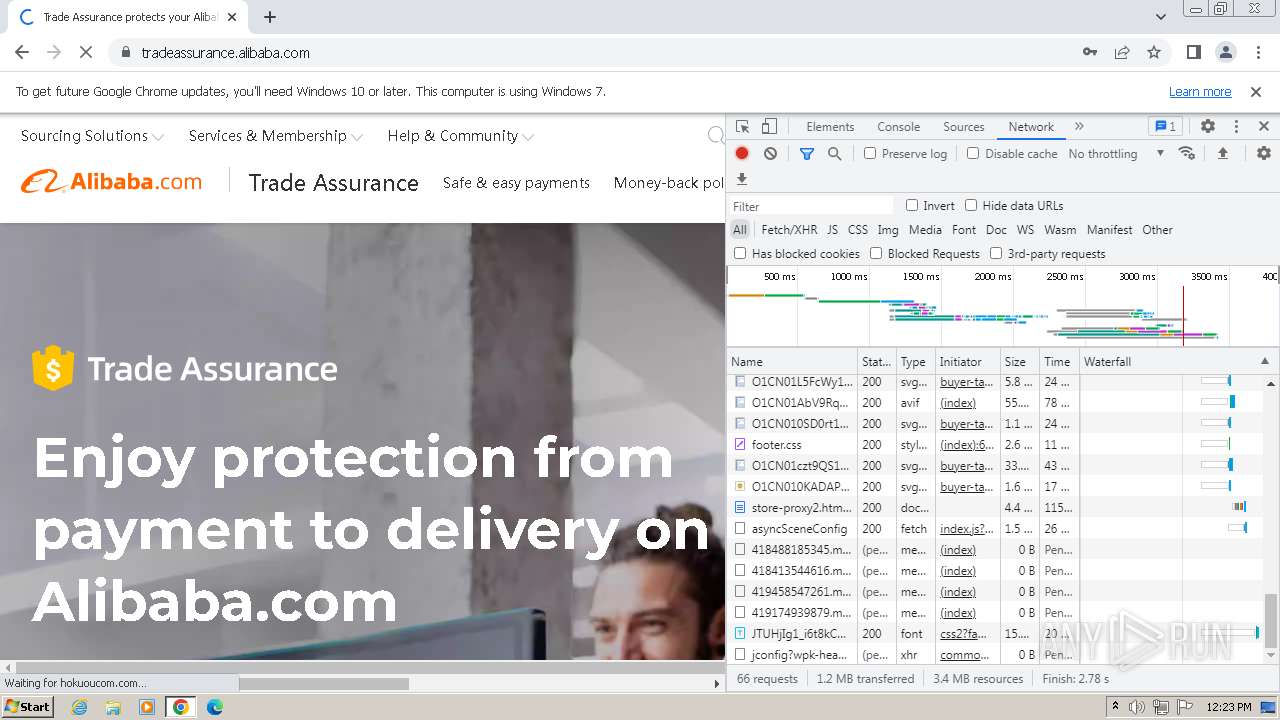Dismiss the Chrome update notification bar

point(1256,91)
